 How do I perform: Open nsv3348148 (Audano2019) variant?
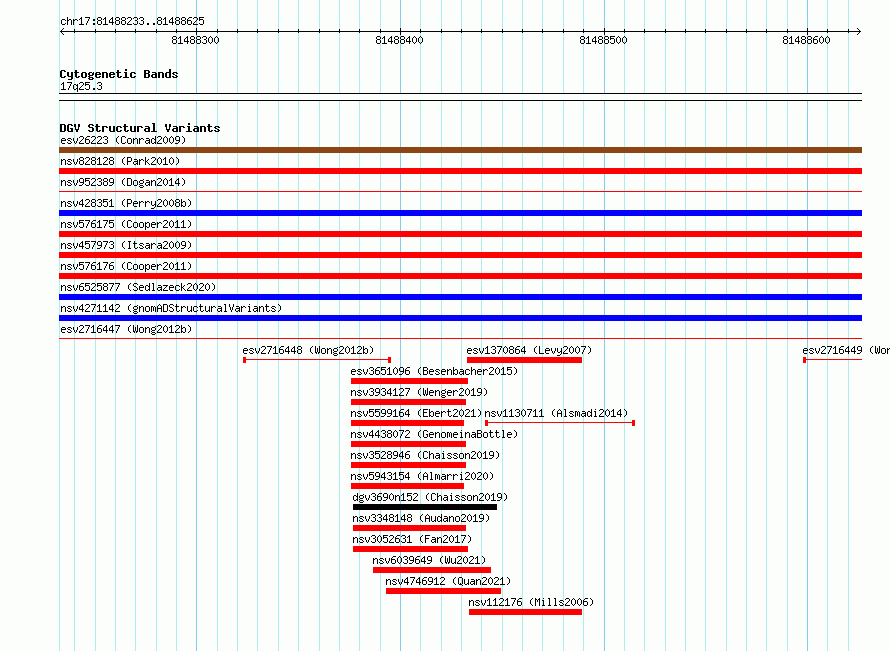[x=421, y=518]
